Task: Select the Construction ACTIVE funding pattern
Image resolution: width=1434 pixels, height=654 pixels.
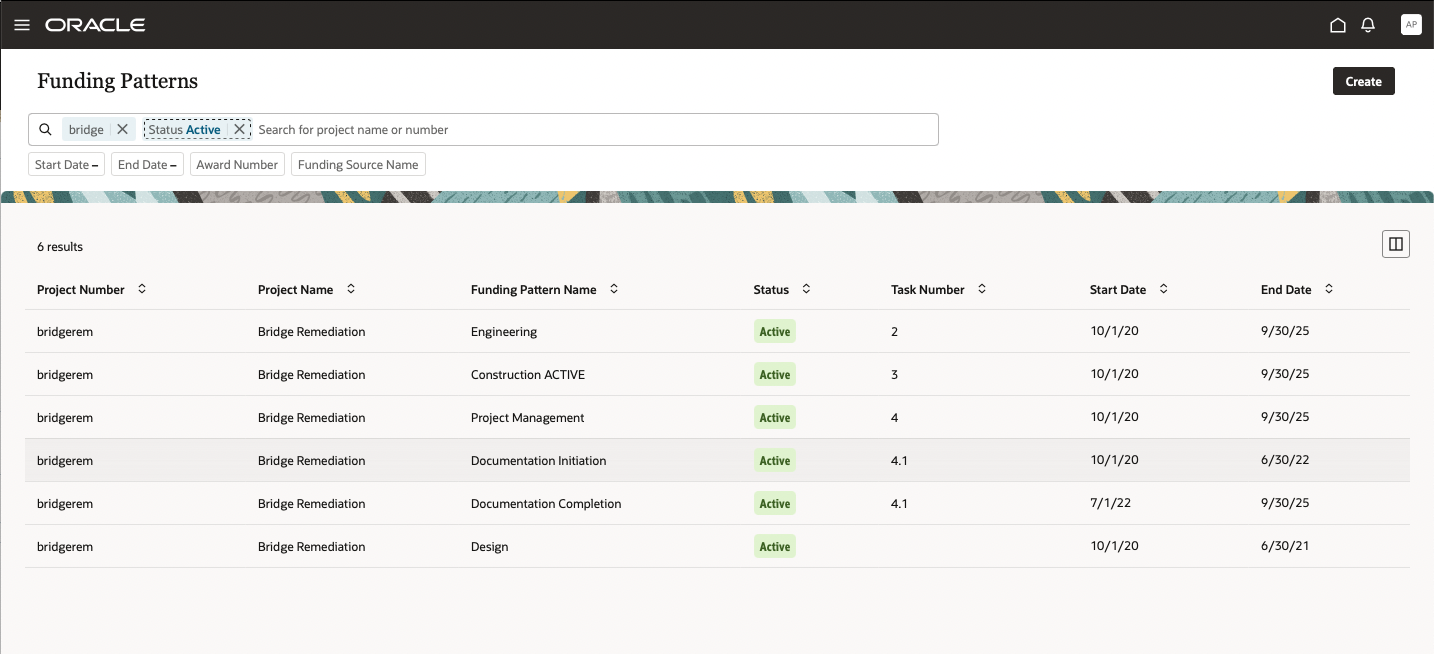Action: [x=527, y=374]
